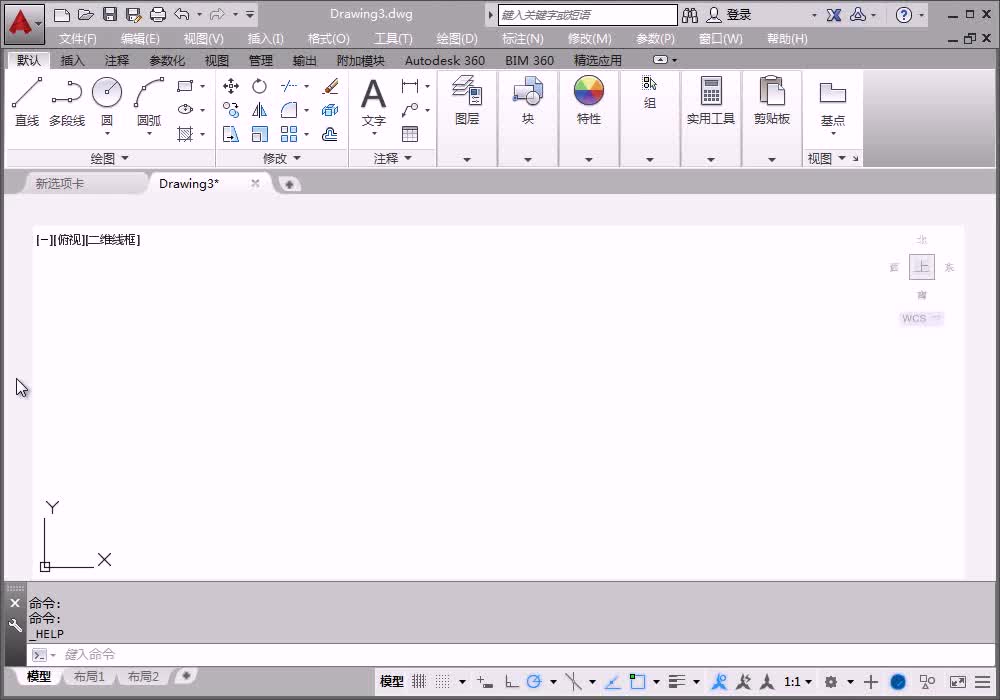1000x700 pixels.
Task: Select the Circle (圆) tool
Action: [107, 93]
